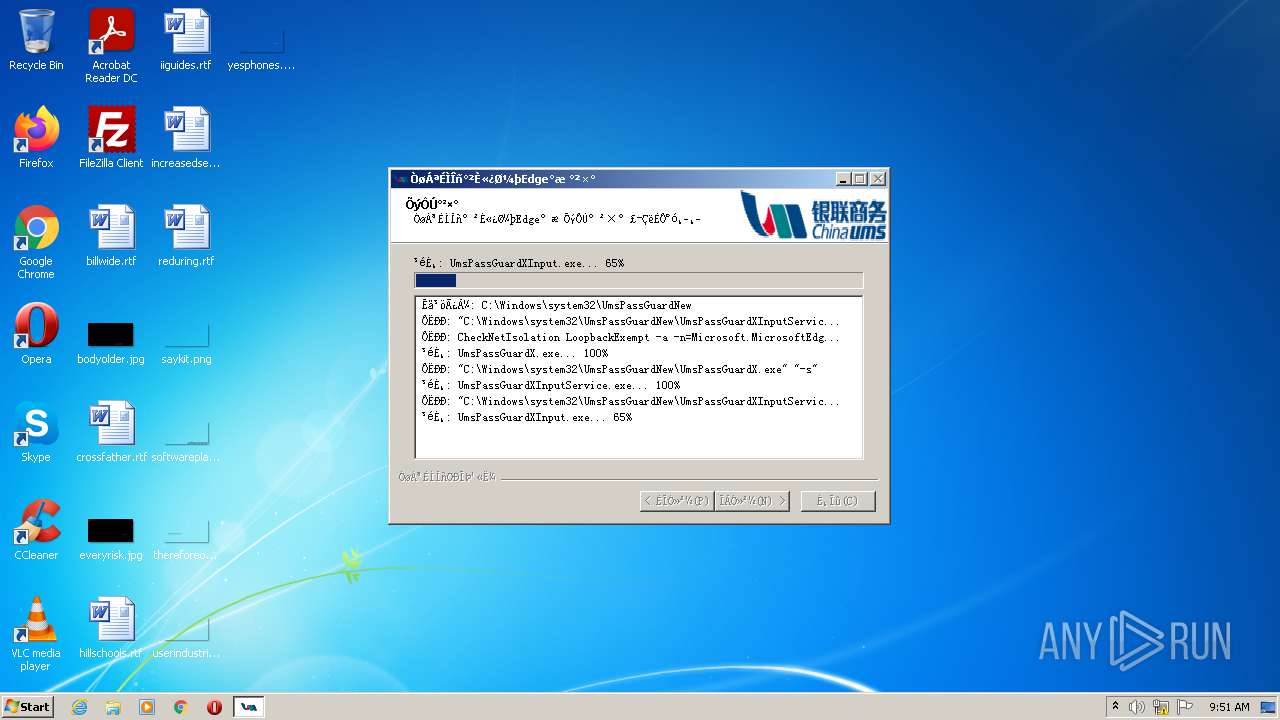Select everyrisk.jpg image file
The image size is (1280, 720).
point(111,538)
